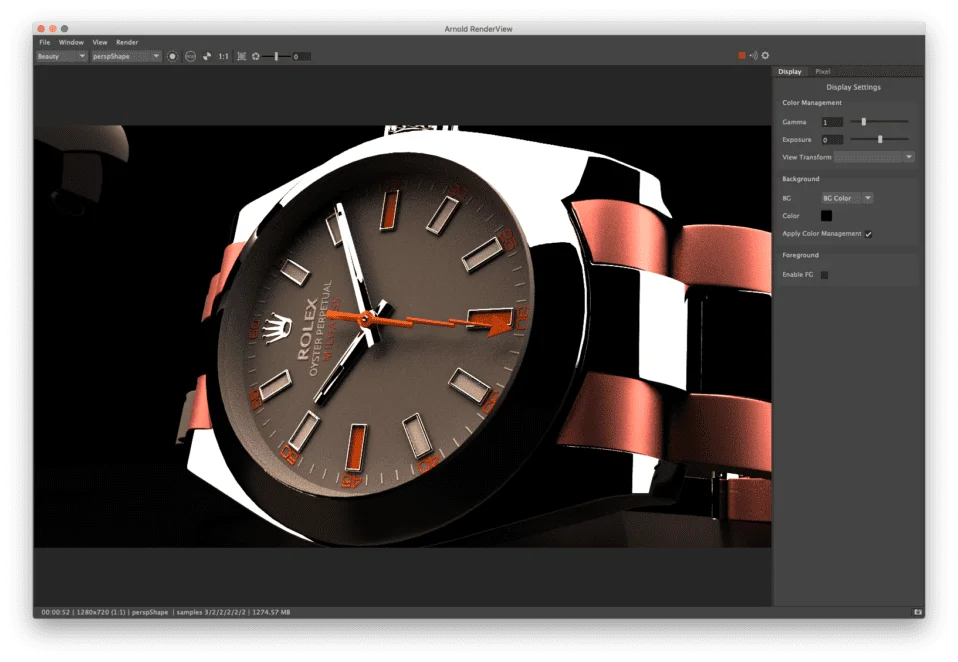Viewport: 958px width, 662px height.
Task: Click the Exposure slider handle
Action: [880, 139]
